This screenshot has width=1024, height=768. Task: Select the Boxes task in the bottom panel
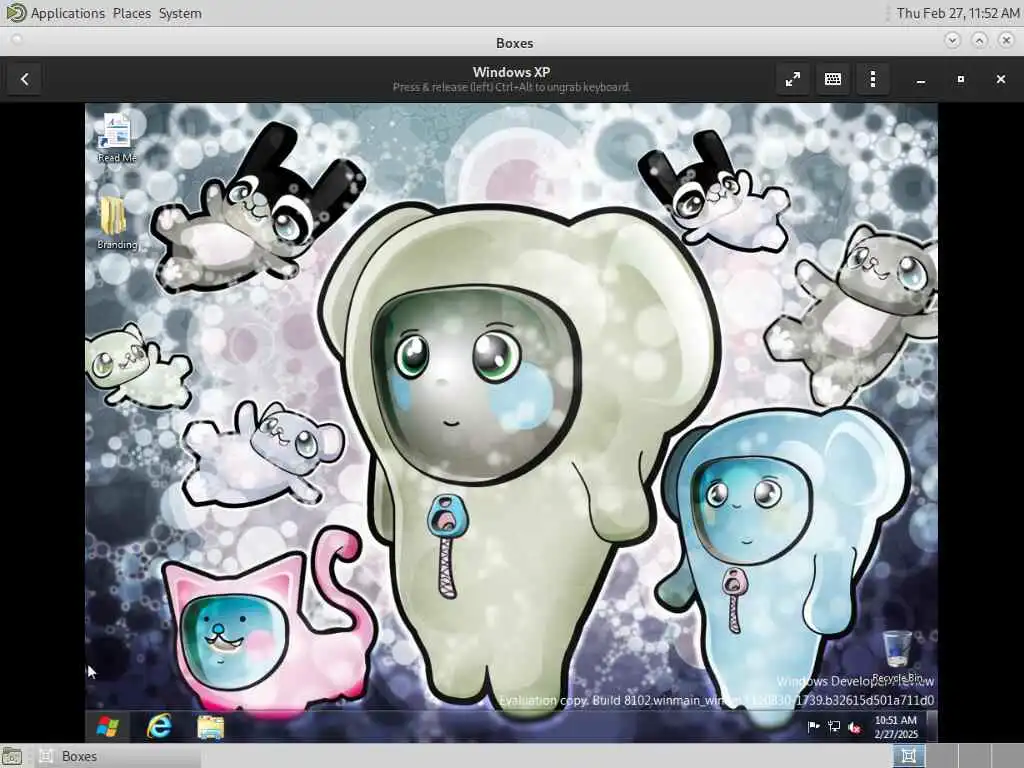coord(118,756)
